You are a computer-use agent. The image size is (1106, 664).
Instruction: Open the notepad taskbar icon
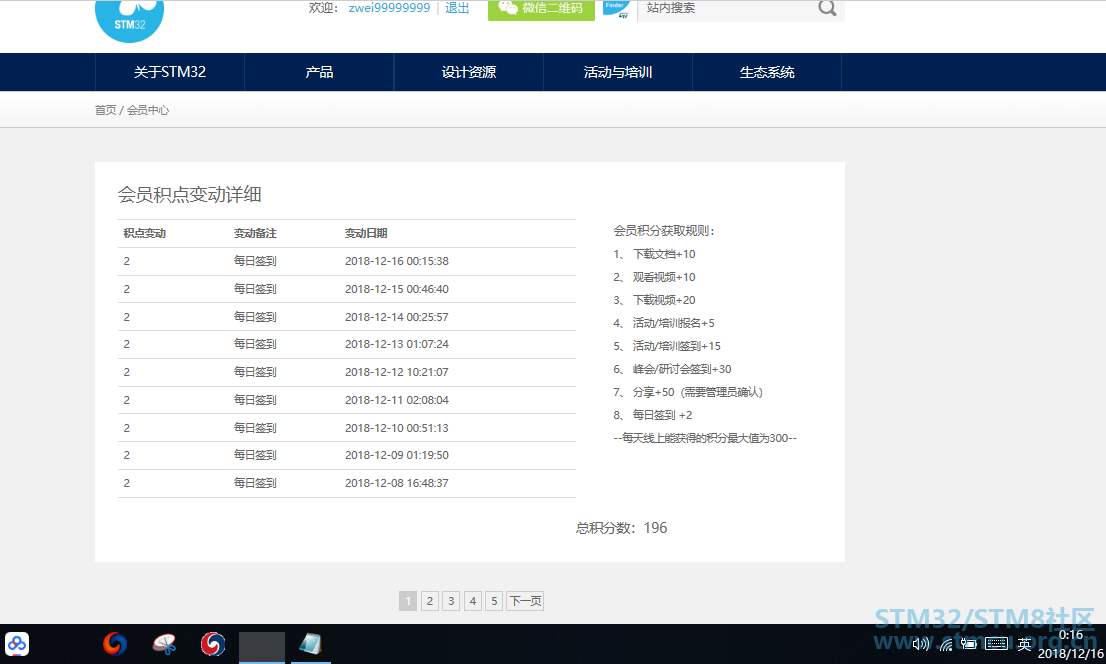310,644
